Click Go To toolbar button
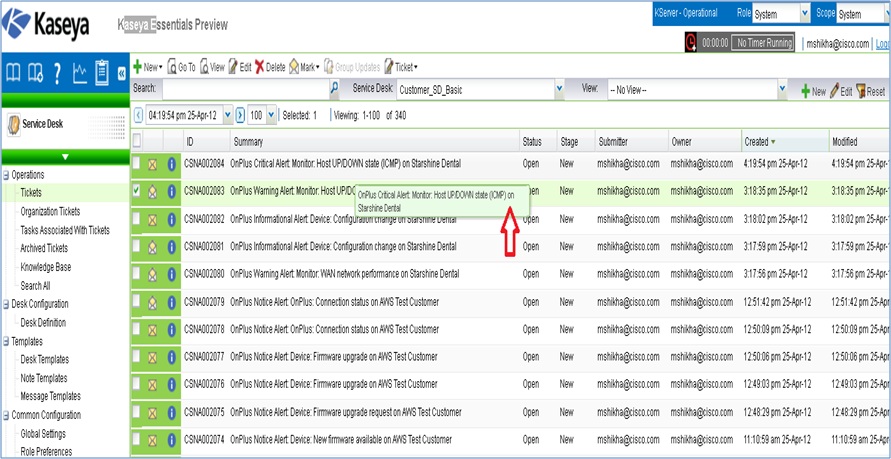Screen dimensions: 891x459 tap(182, 67)
